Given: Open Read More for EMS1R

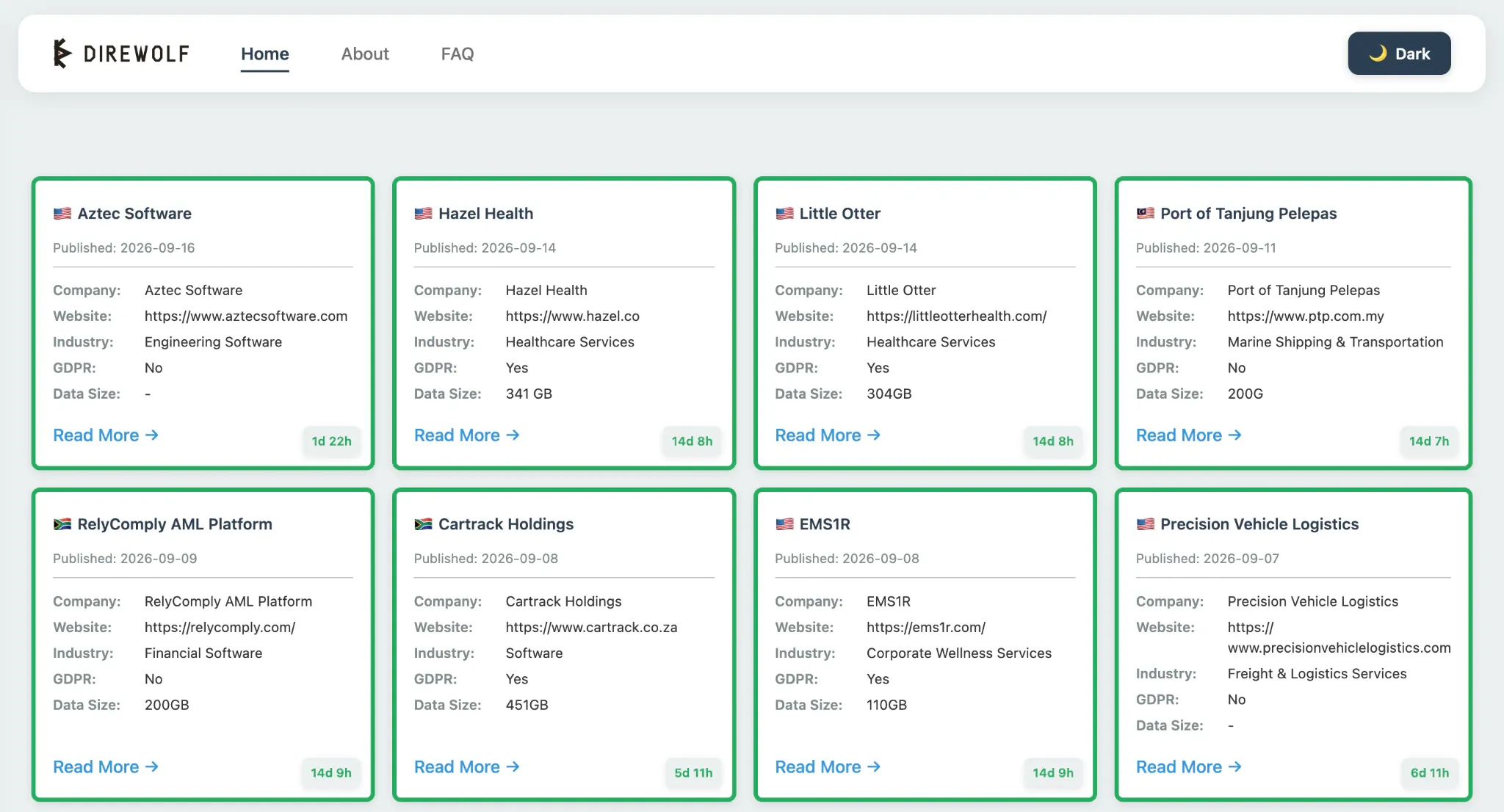Looking at the screenshot, I should click(x=828, y=767).
